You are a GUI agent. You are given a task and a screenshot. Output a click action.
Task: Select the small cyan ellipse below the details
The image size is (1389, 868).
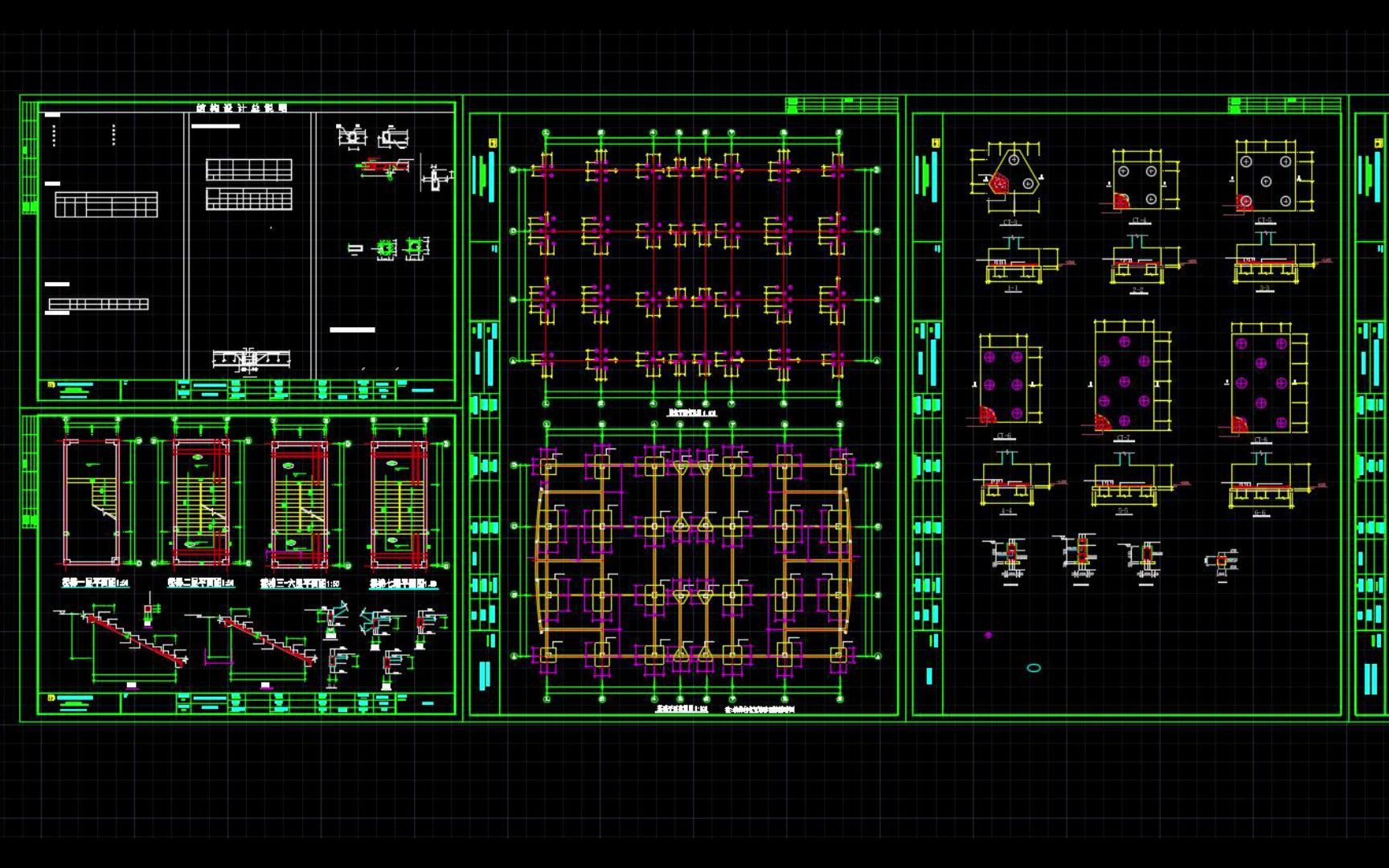tap(1034, 668)
